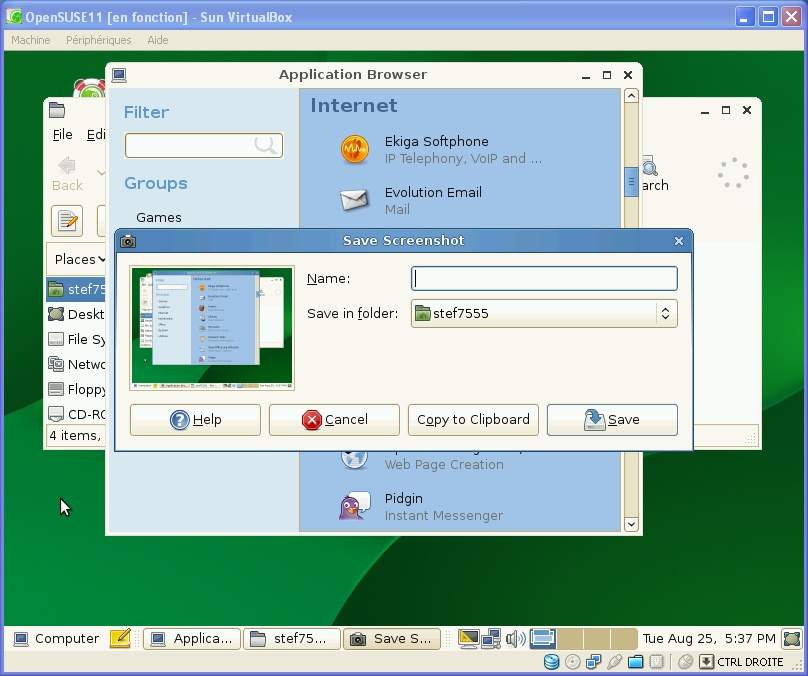Click VirtualBox hard disk activity indicator
This screenshot has height=676, width=808.
point(551,662)
